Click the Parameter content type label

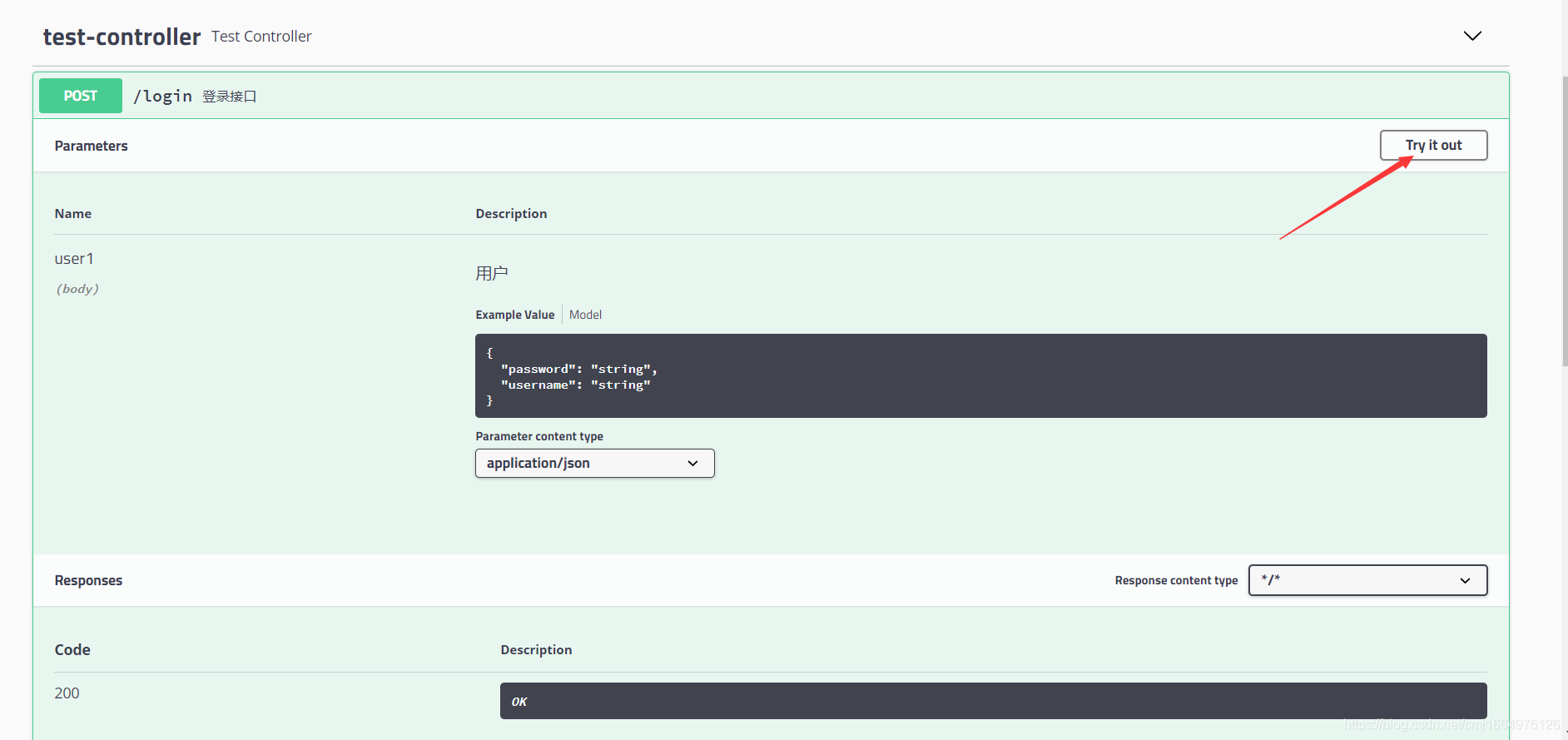pyautogui.click(x=539, y=436)
